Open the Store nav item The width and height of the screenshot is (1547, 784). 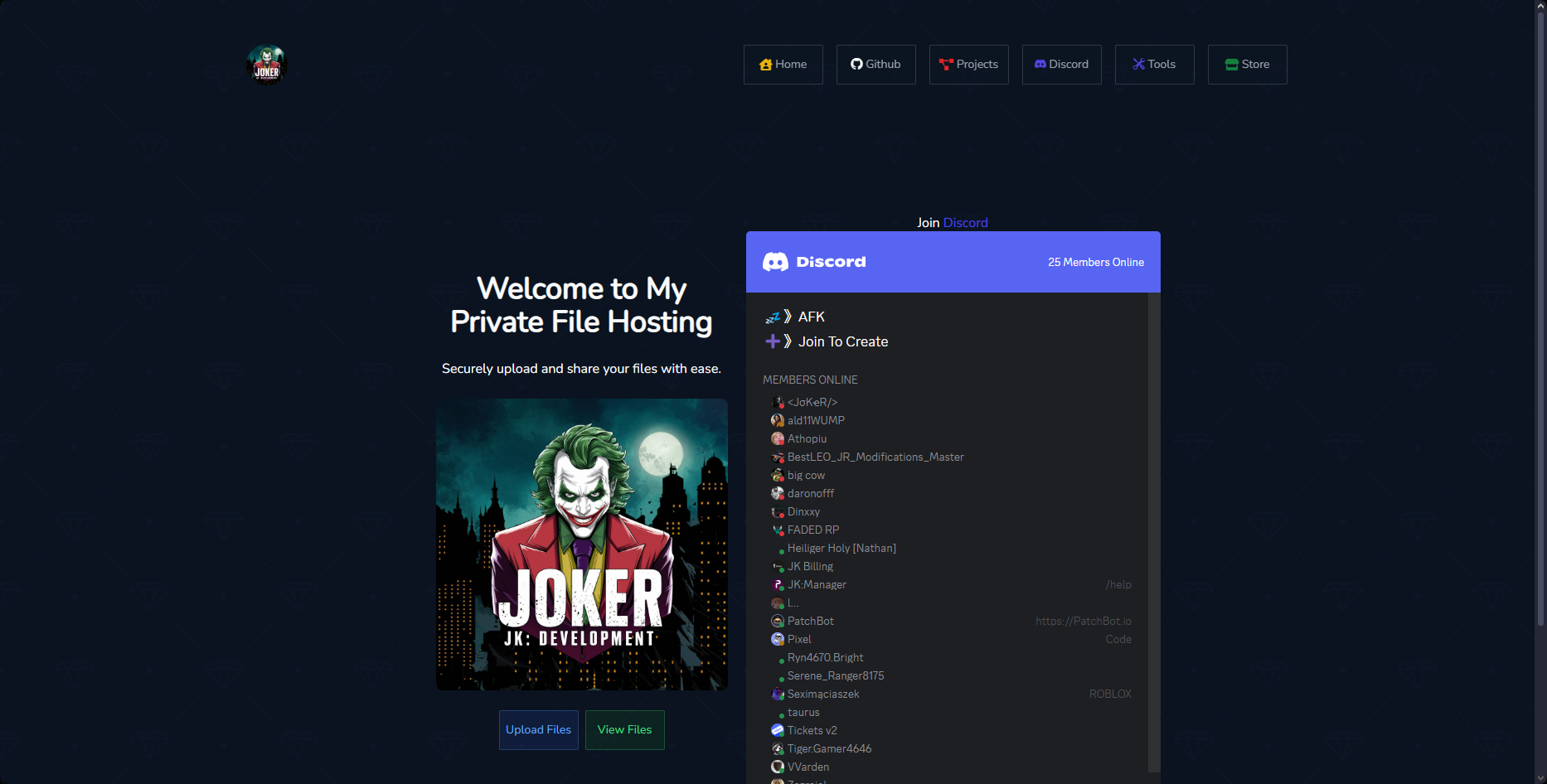1248,65
